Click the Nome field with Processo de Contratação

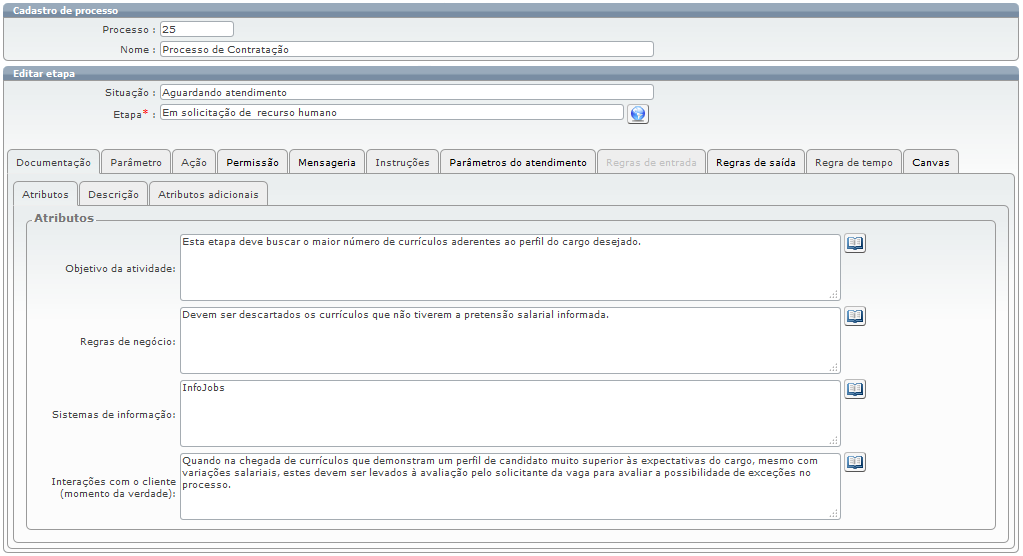point(406,49)
